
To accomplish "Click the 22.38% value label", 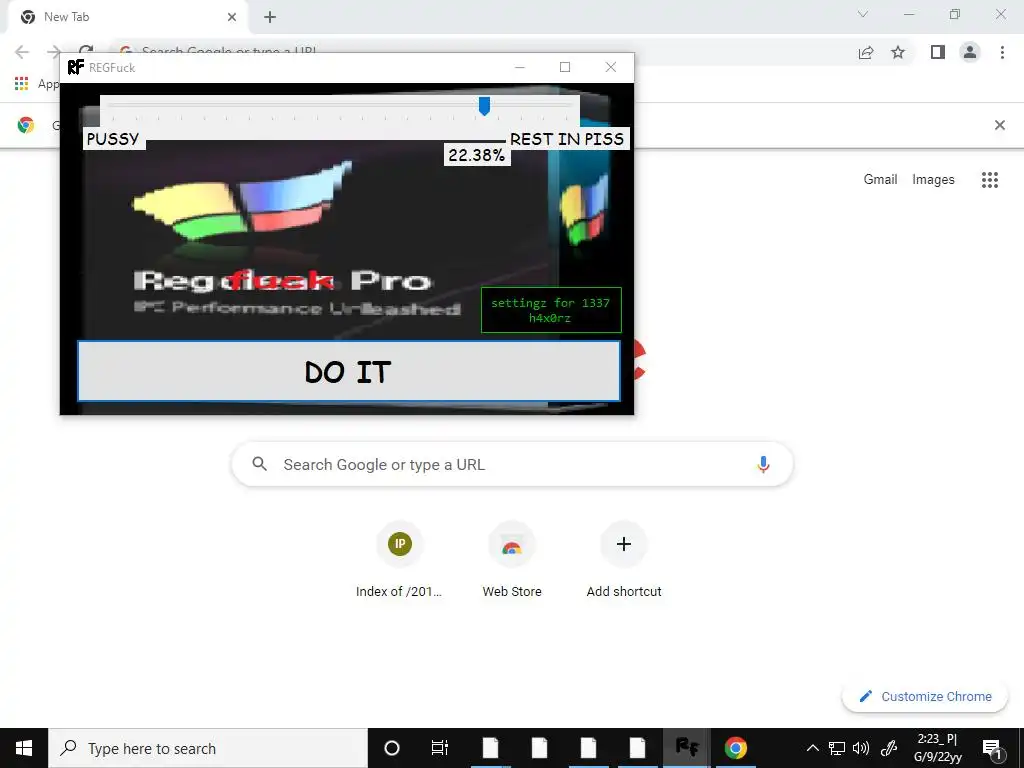I will pyautogui.click(x=477, y=155).
